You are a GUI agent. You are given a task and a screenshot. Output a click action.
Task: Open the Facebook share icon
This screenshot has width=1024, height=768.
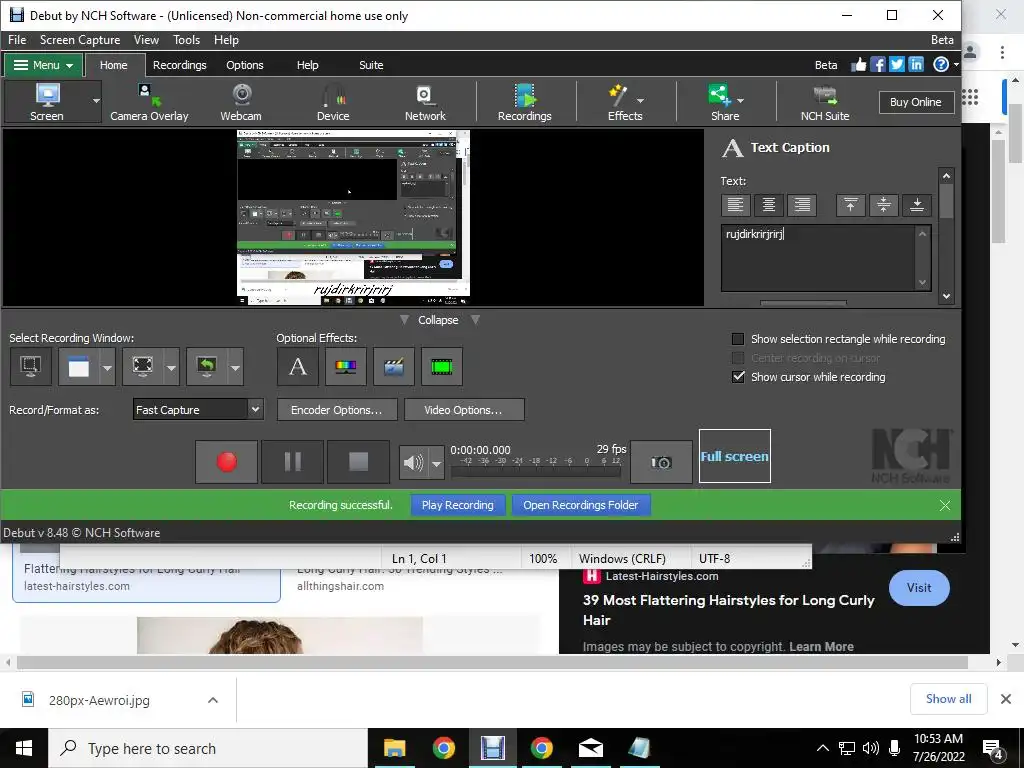(x=878, y=64)
